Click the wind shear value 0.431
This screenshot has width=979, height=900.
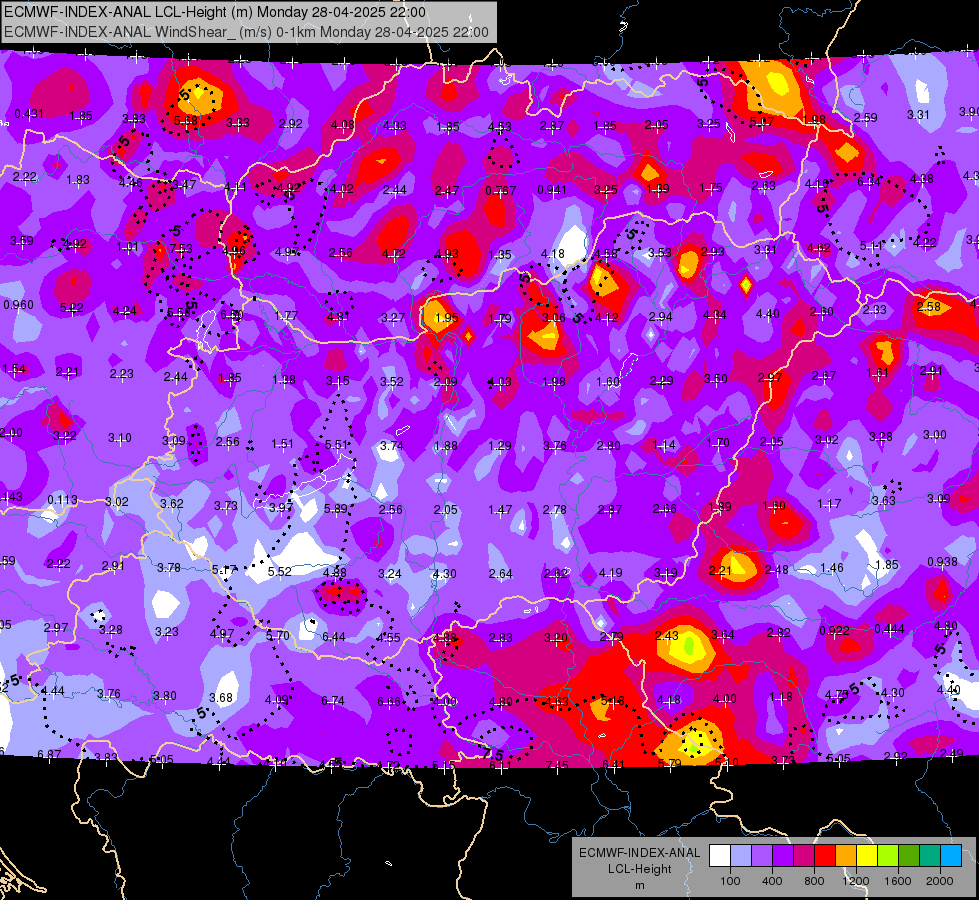point(29,114)
